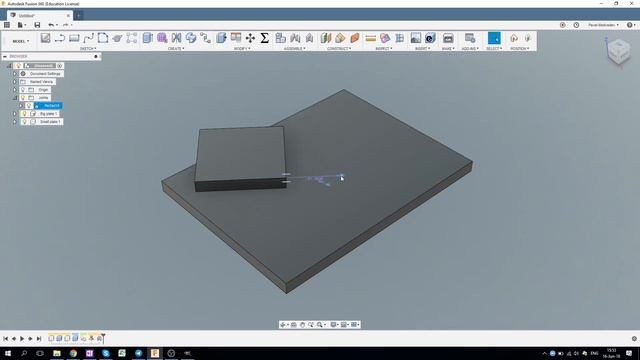
Task: Expand Document Settings tree node
Action: point(15,74)
